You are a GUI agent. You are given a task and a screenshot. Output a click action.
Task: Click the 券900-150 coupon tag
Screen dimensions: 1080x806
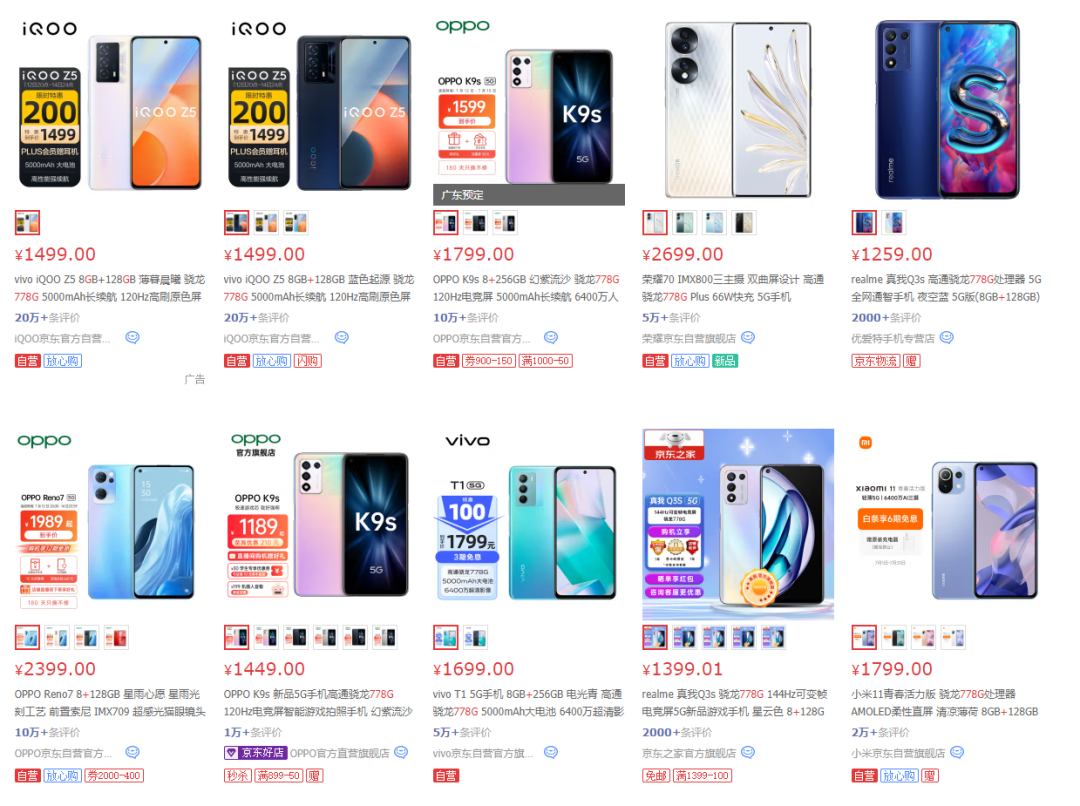point(489,360)
